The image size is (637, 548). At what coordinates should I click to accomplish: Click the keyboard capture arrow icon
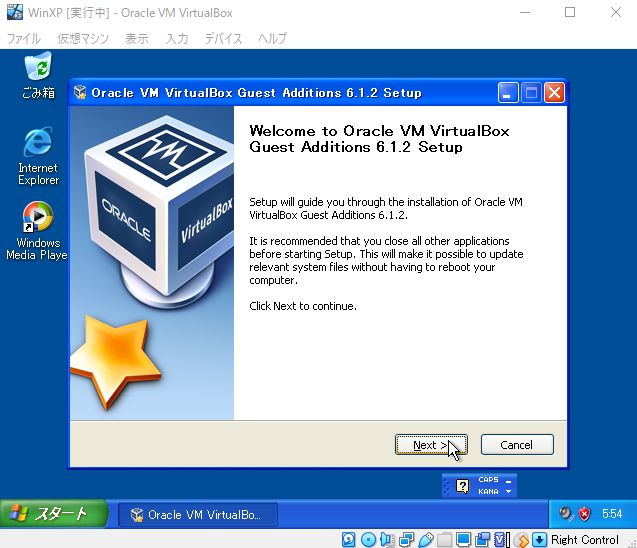[539, 539]
